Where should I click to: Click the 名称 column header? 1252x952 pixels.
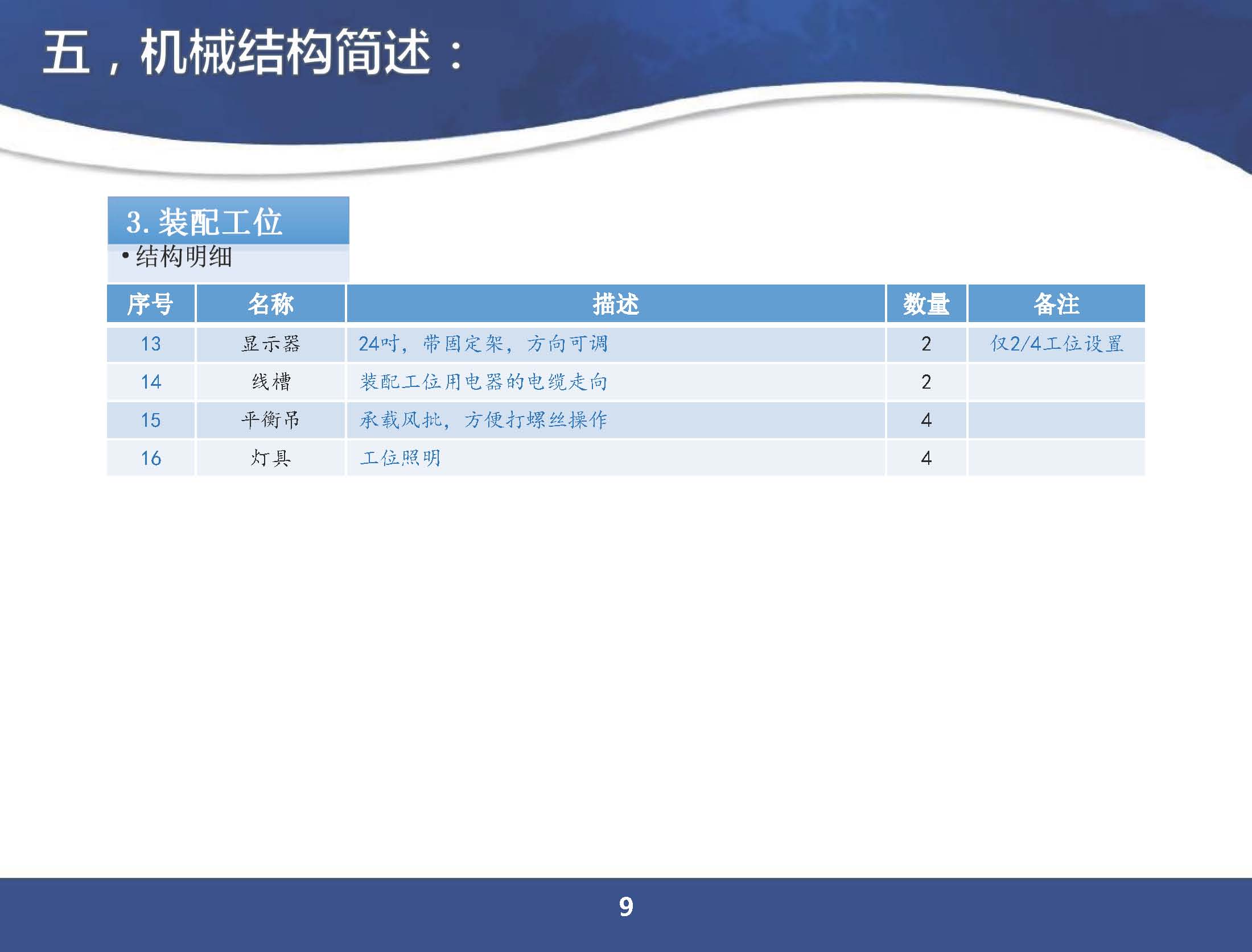(271, 304)
